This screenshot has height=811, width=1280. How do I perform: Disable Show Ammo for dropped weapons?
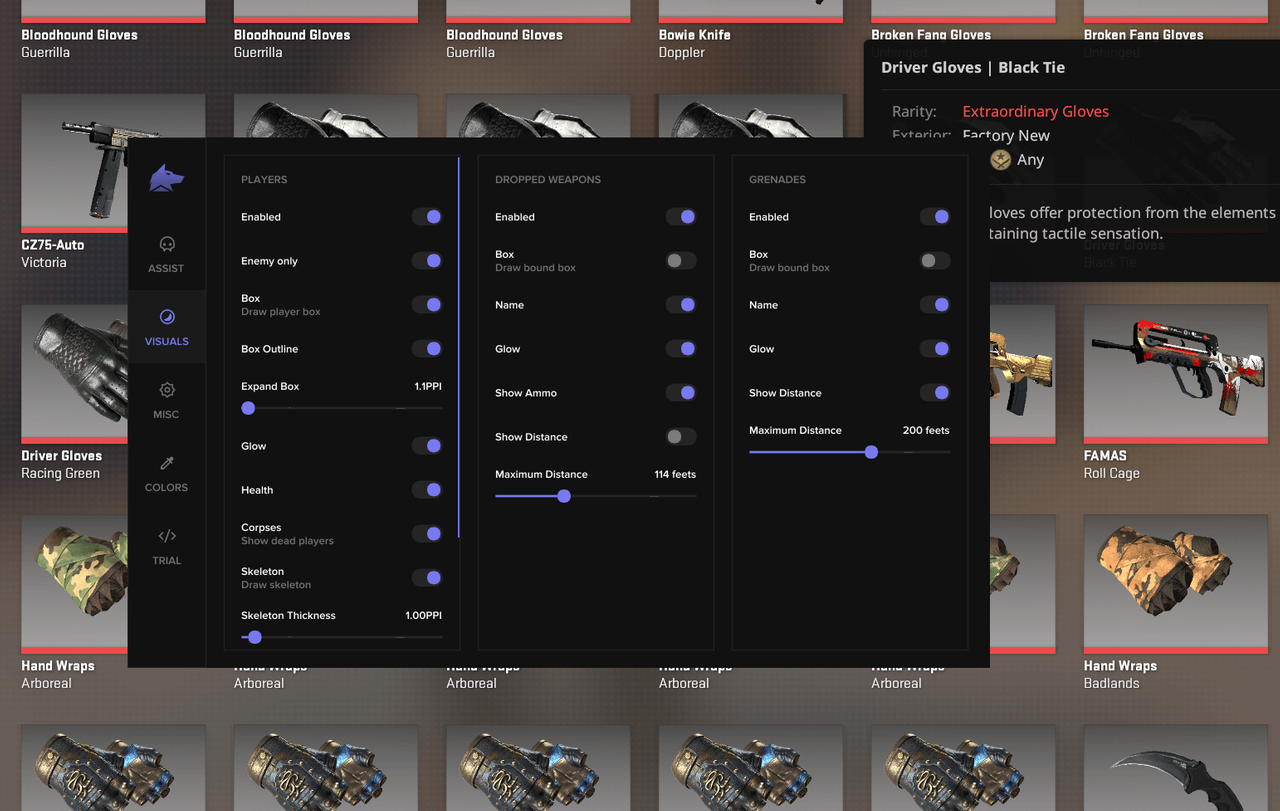(681, 392)
